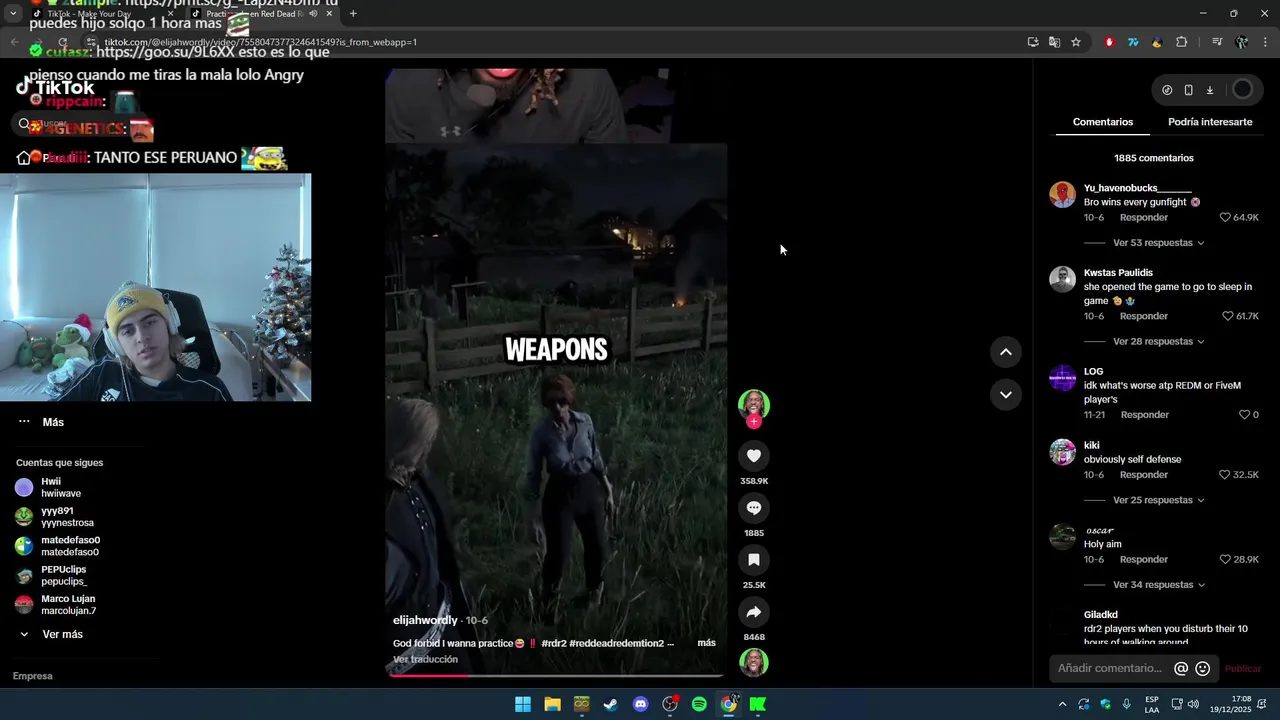Viewport: 1280px width, 720px height.
Task: Go to previous video with up arrow
Action: pos(1006,352)
